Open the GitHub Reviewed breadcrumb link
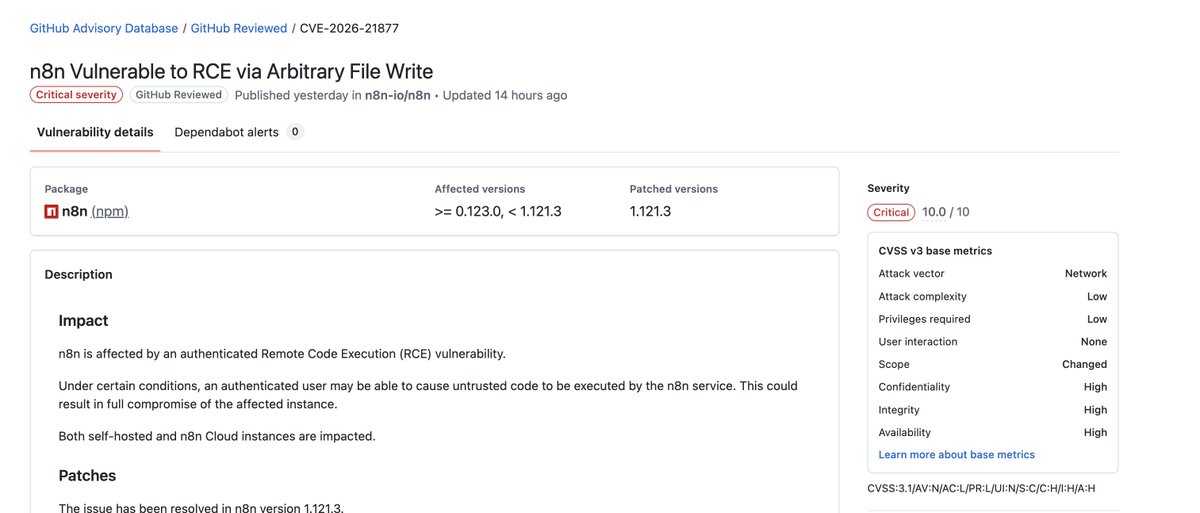Screen dimensions: 1200x513 [x=239, y=28]
